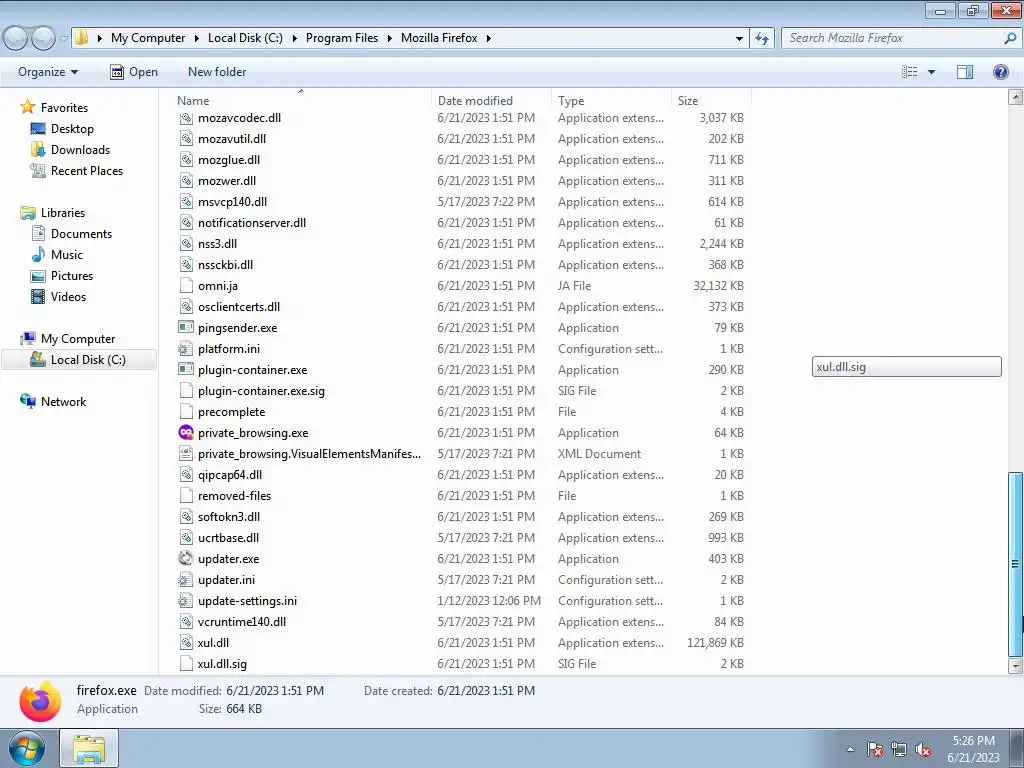Open Desktop in Favorites
This screenshot has width=1024, height=768.
pos(72,129)
